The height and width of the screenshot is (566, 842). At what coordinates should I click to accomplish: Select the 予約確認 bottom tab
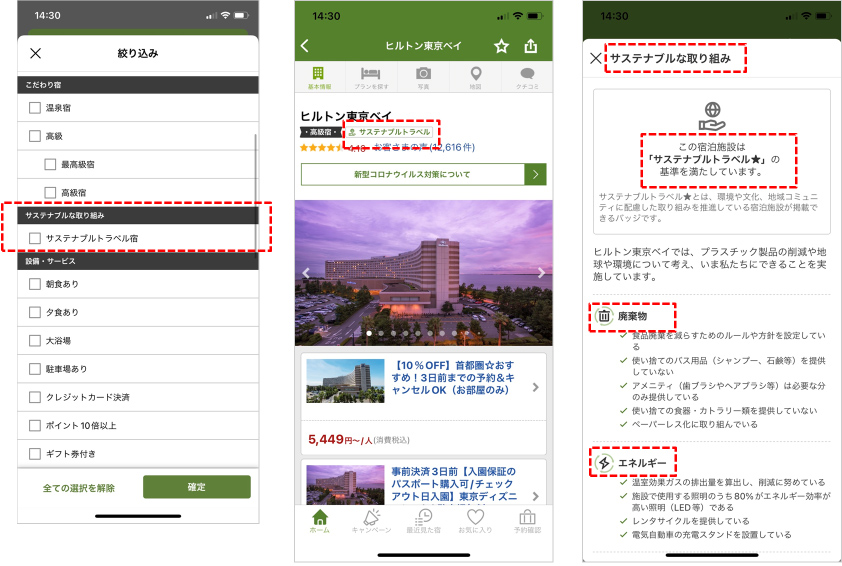tap(527, 520)
